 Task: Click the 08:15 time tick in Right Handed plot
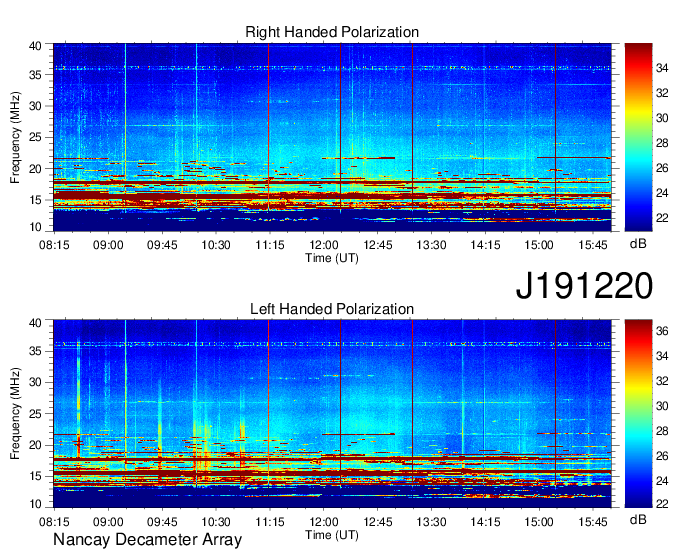click(54, 245)
